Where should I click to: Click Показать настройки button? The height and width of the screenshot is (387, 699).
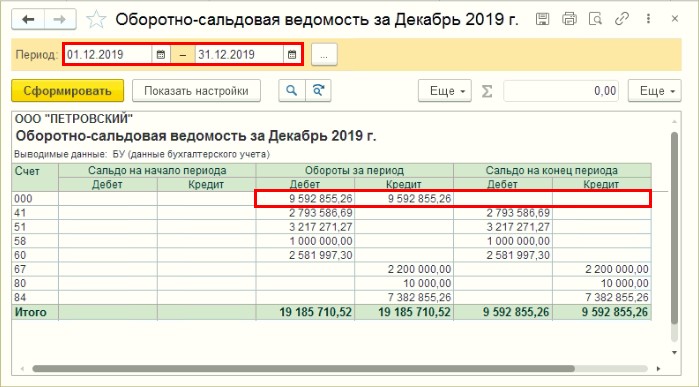[x=196, y=91]
